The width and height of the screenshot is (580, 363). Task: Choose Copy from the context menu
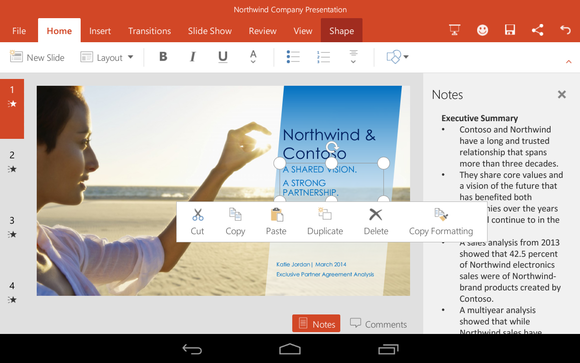pos(235,222)
